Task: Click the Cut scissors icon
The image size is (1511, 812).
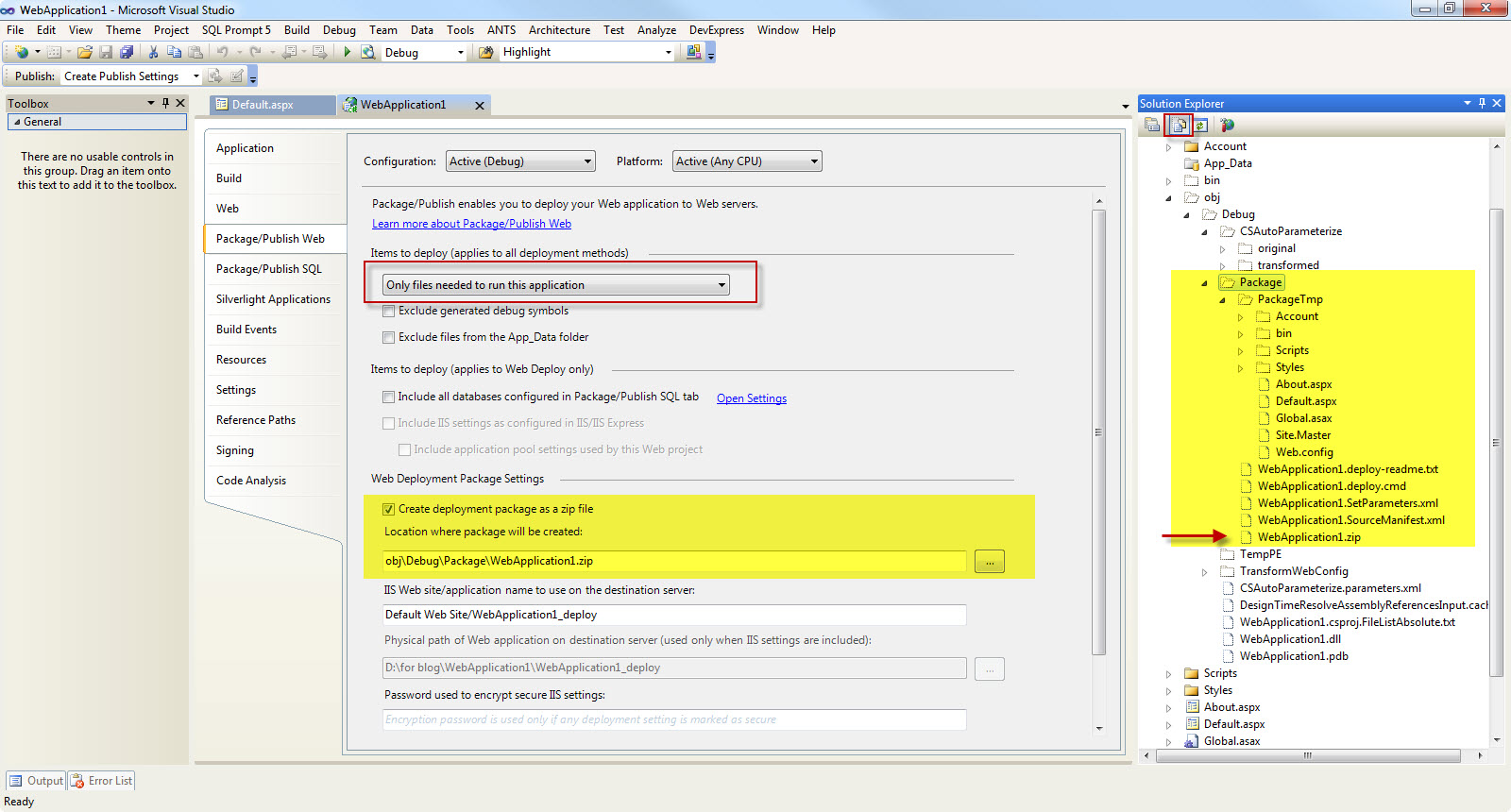Action: pos(153,52)
